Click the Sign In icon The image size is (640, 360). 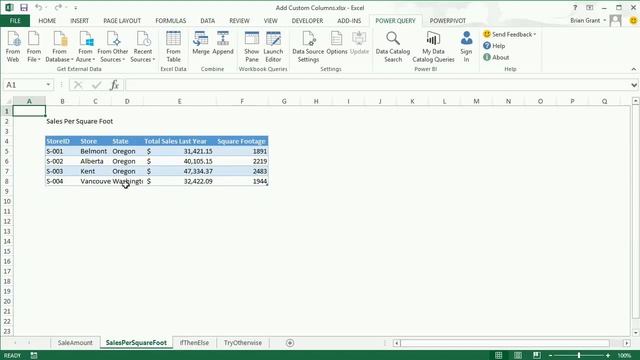tap(466, 47)
